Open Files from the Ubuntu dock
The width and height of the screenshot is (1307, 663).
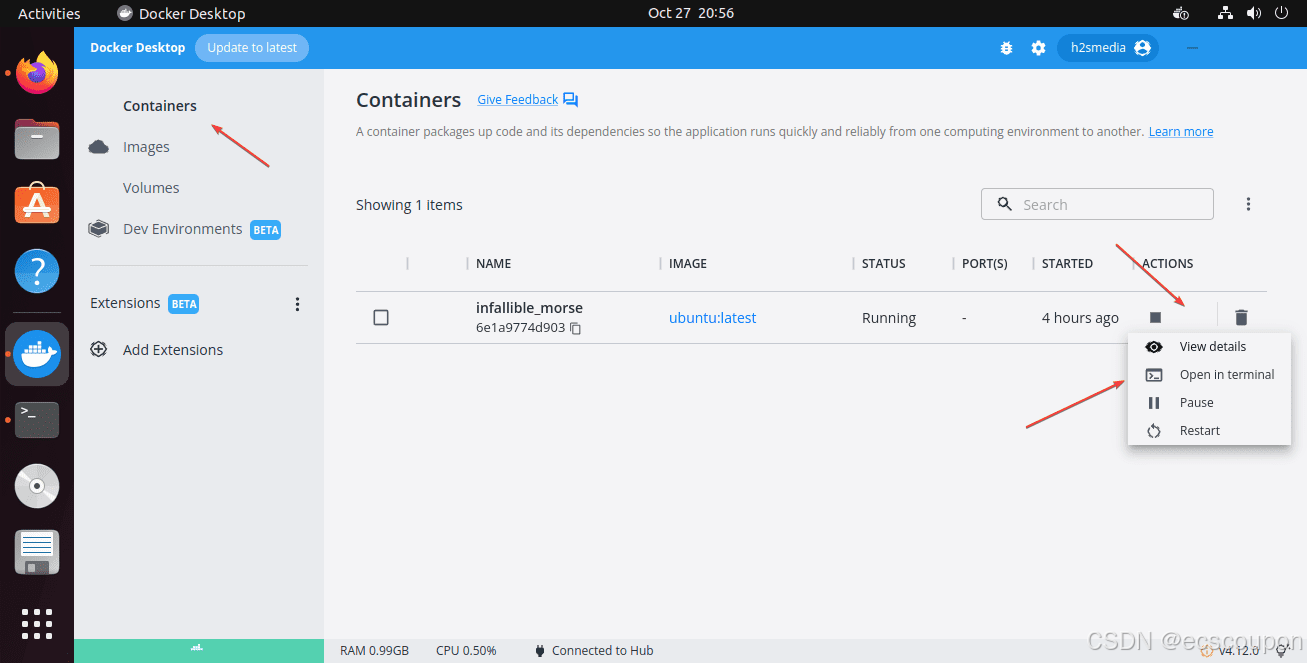(37, 139)
